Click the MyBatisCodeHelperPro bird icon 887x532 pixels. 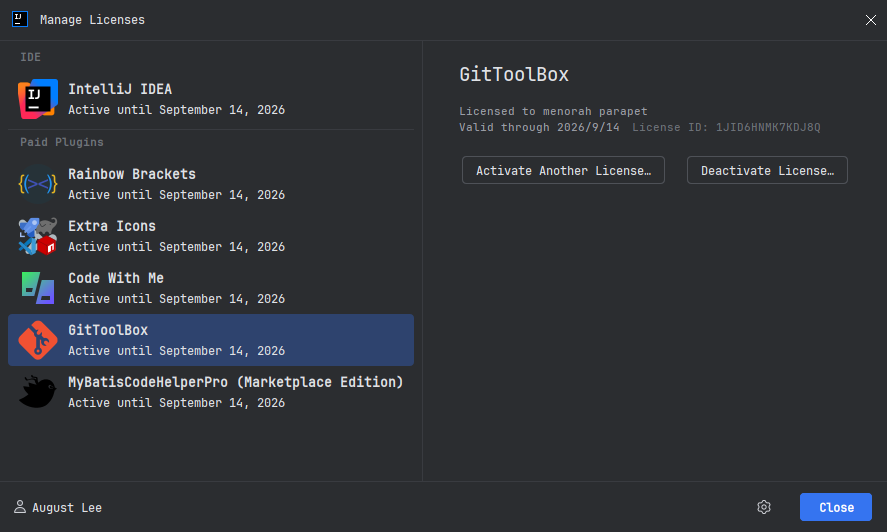[x=37, y=392]
